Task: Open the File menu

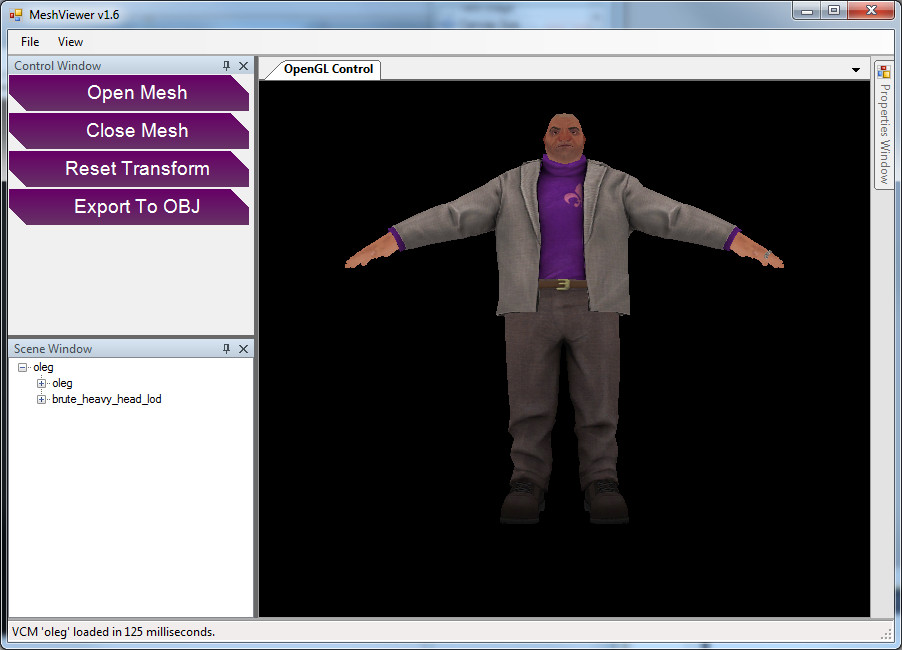Action: tap(30, 42)
